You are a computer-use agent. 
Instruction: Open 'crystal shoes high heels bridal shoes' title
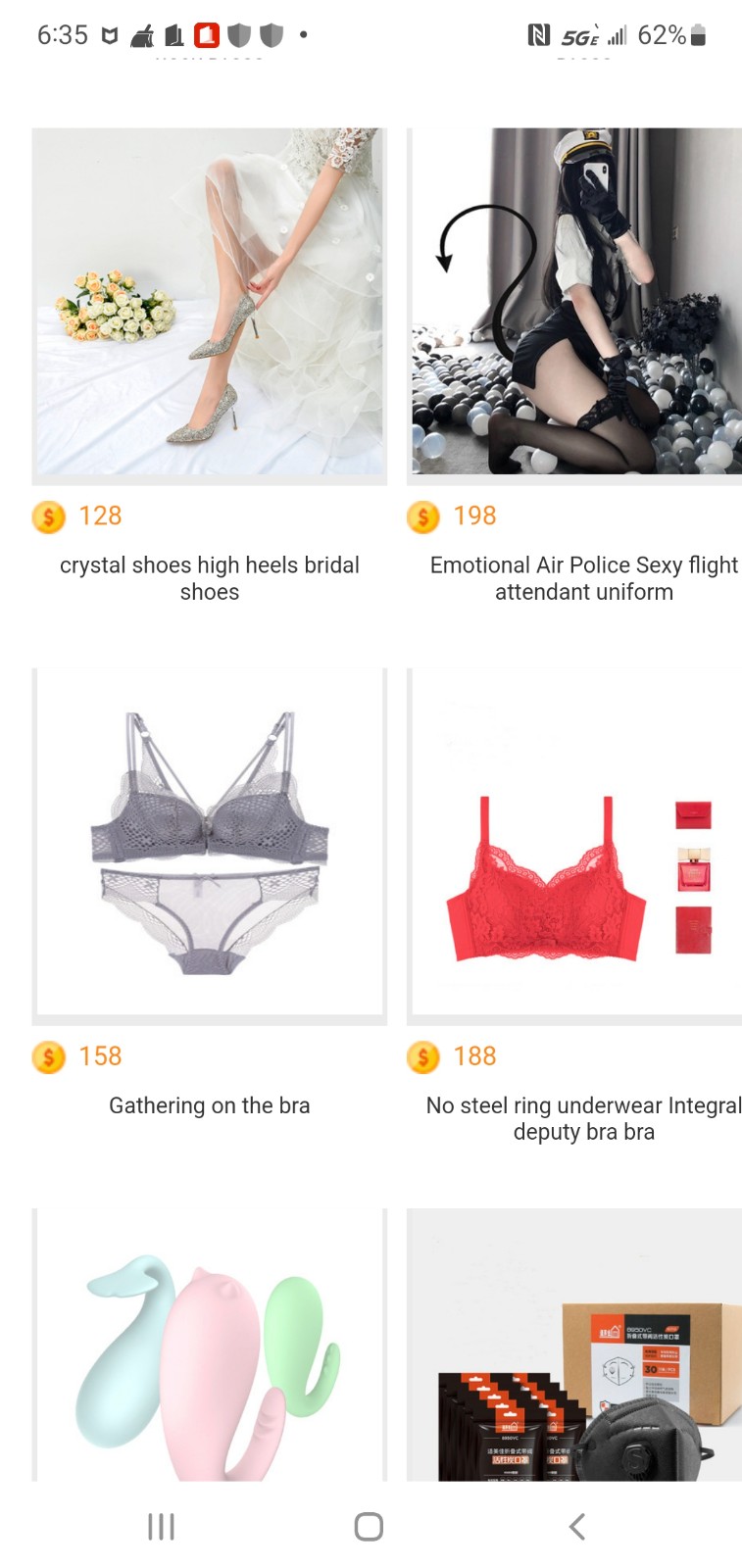pyautogui.click(x=210, y=578)
